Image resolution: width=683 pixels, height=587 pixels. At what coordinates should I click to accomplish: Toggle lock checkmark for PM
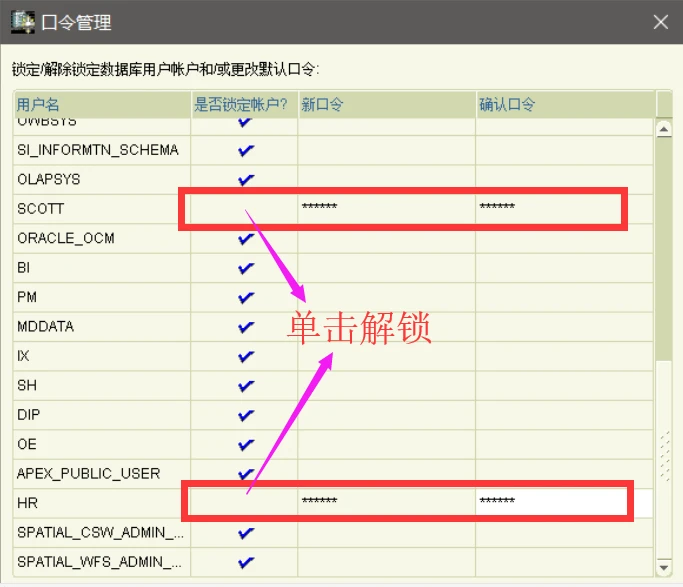tap(246, 297)
